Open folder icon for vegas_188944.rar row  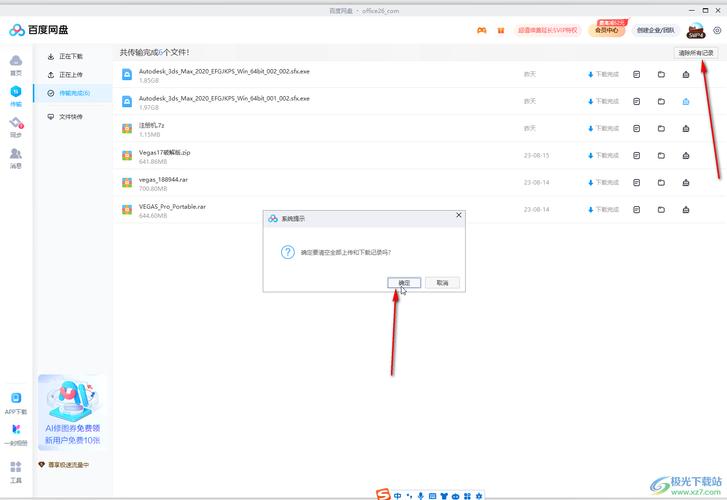click(x=661, y=182)
